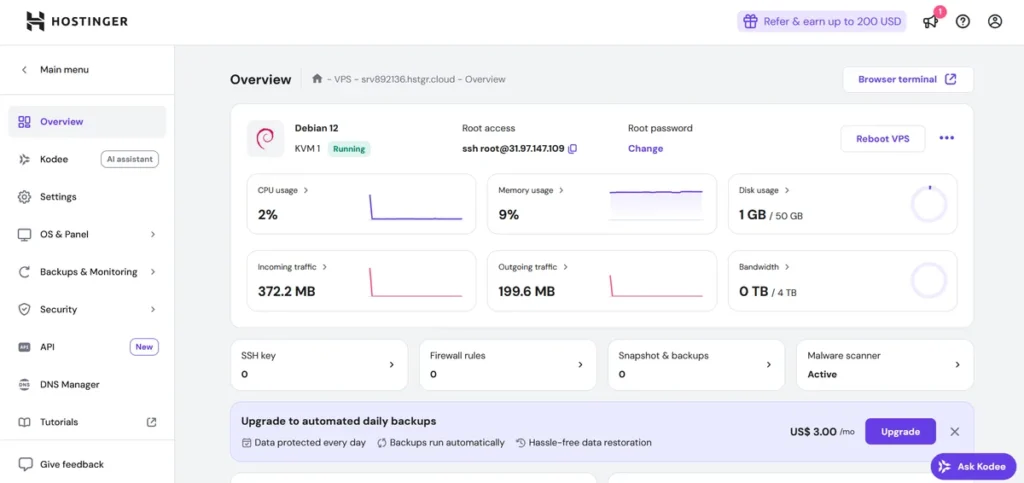Open Outgoing traffic details chevron
The width and height of the screenshot is (1024, 483).
[566, 267]
